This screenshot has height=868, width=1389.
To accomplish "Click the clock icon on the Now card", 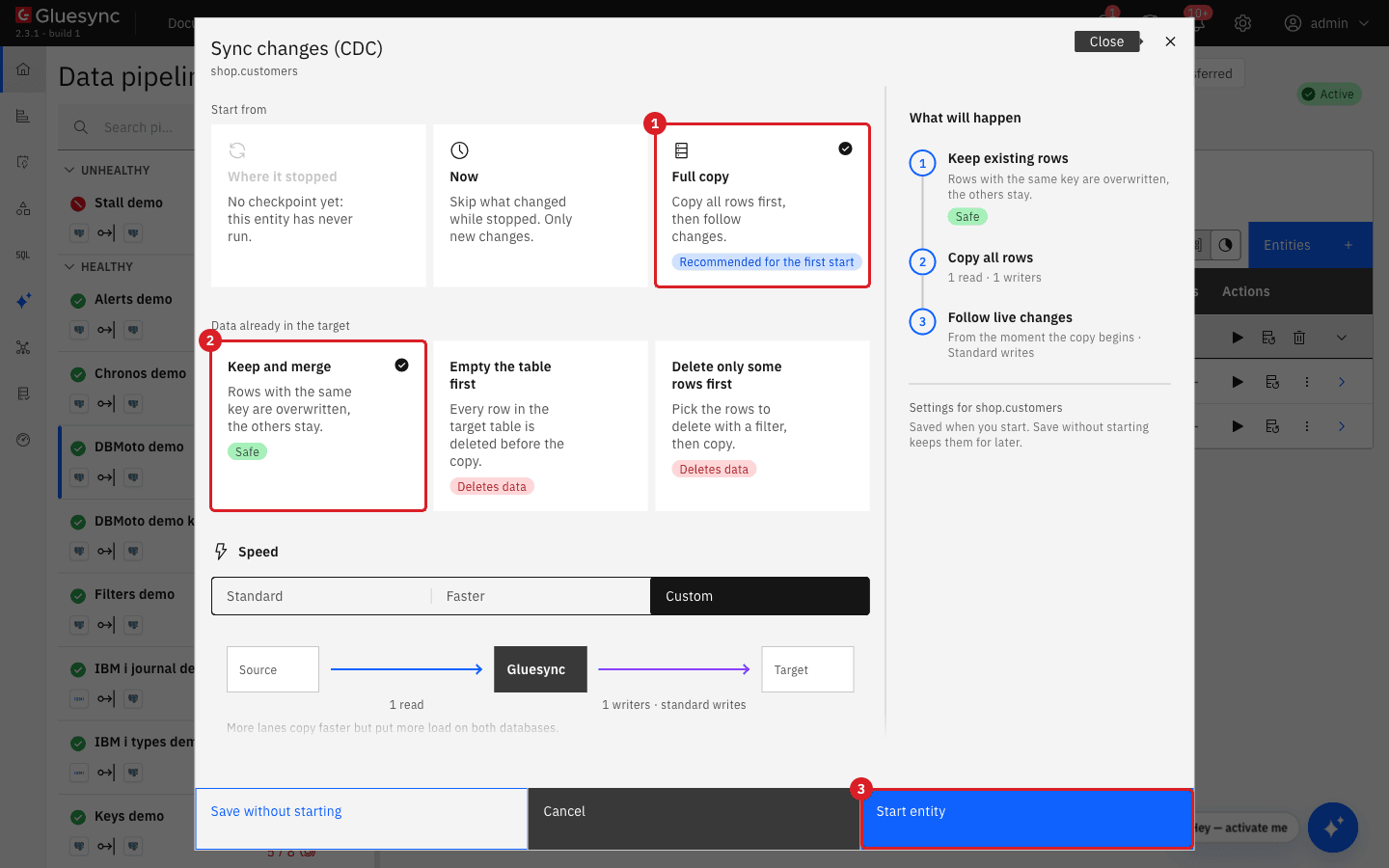I will point(459,150).
